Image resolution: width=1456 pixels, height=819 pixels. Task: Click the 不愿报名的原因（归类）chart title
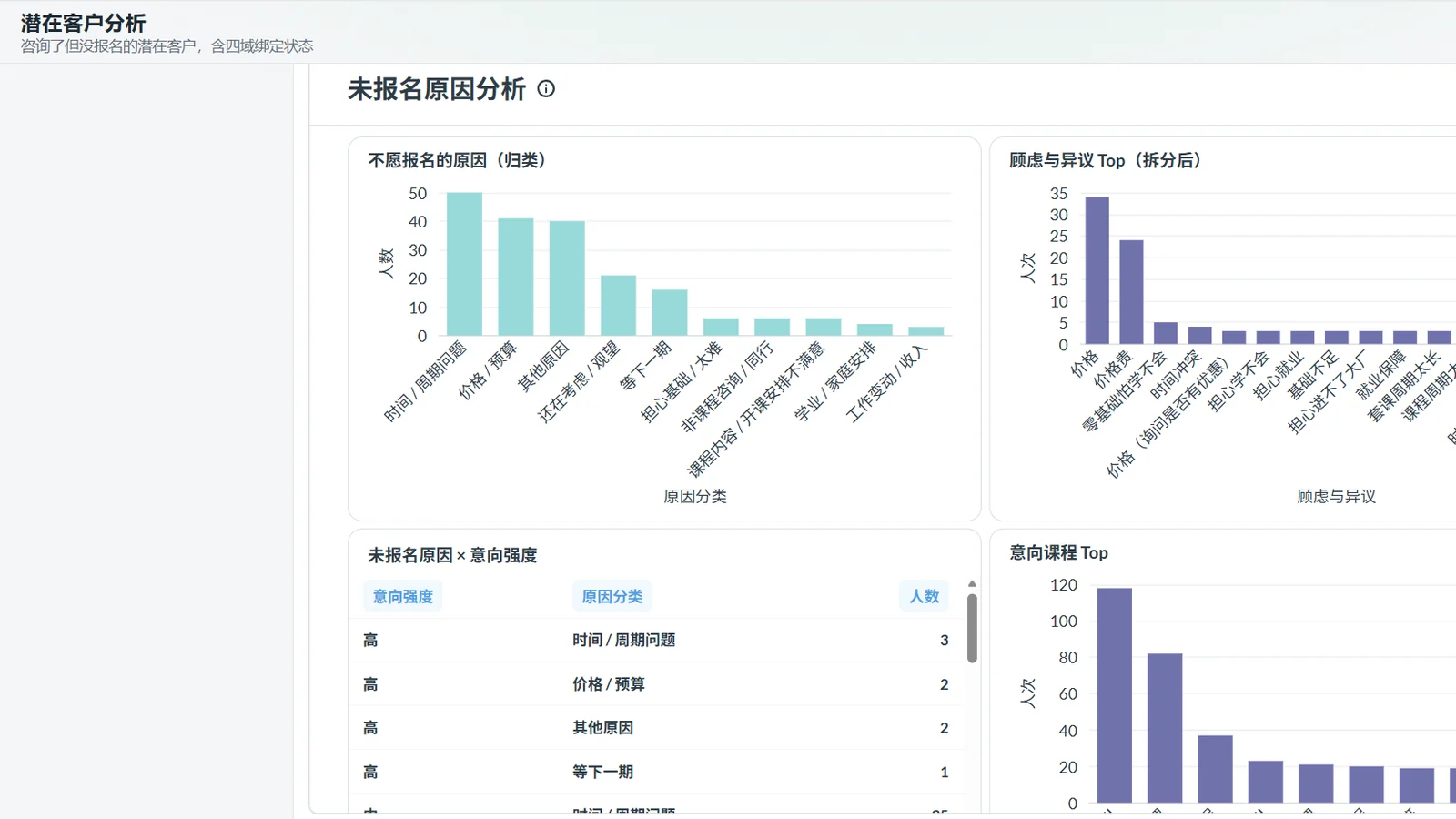[x=457, y=160]
